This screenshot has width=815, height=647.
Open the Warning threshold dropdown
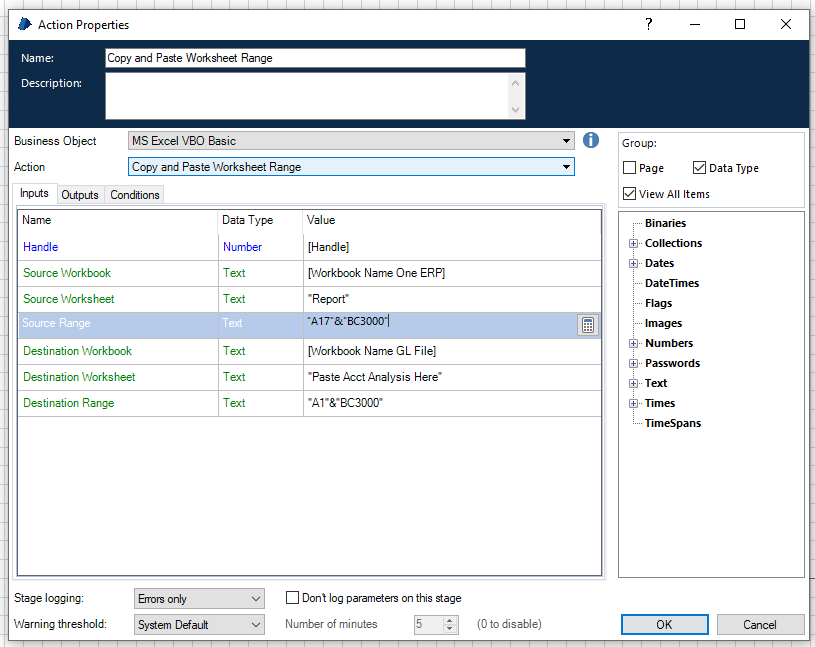pyautogui.click(x=254, y=625)
